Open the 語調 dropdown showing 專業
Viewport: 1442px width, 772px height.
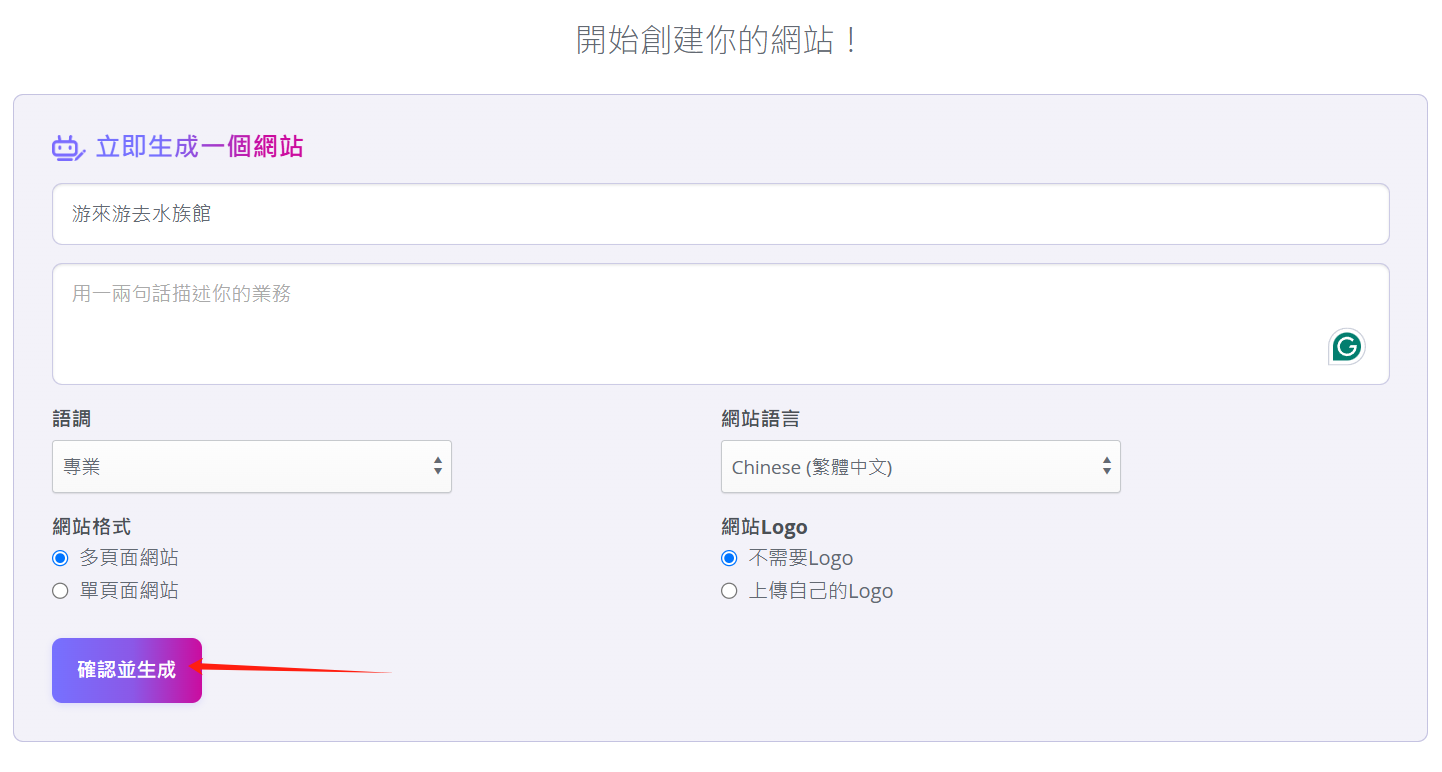coord(251,467)
